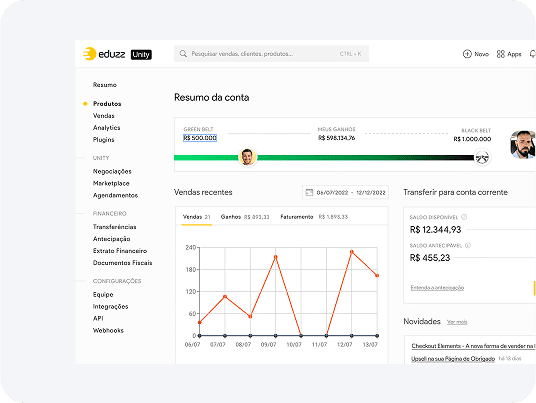The width and height of the screenshot is (536, 403).
Task: Open Agendamentos in the sidebar
Action: [x=115, y=195]
